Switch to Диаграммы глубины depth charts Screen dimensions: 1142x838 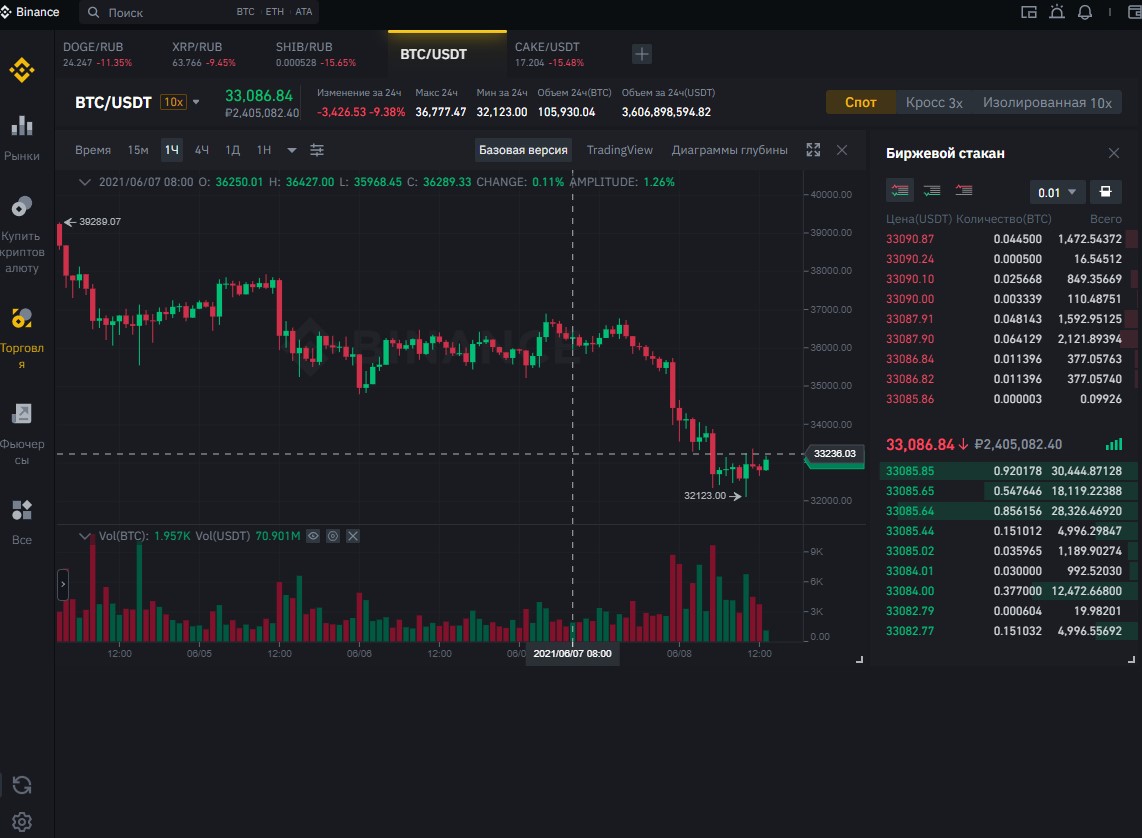pyautogui.click(x=729, y=150)
